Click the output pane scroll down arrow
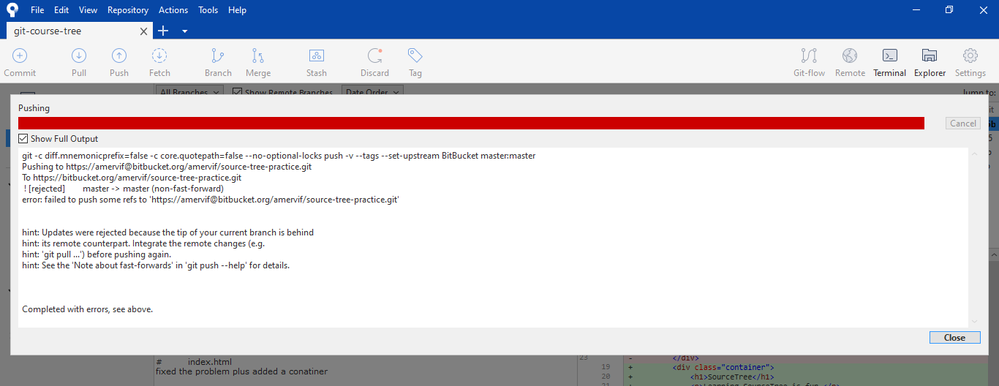 coord(974,322)
